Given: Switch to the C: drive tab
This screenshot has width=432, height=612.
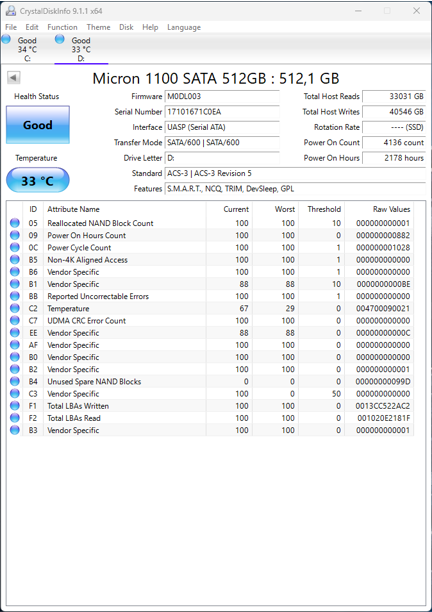Looking at the screenshot, I should (x=27, y=49).
